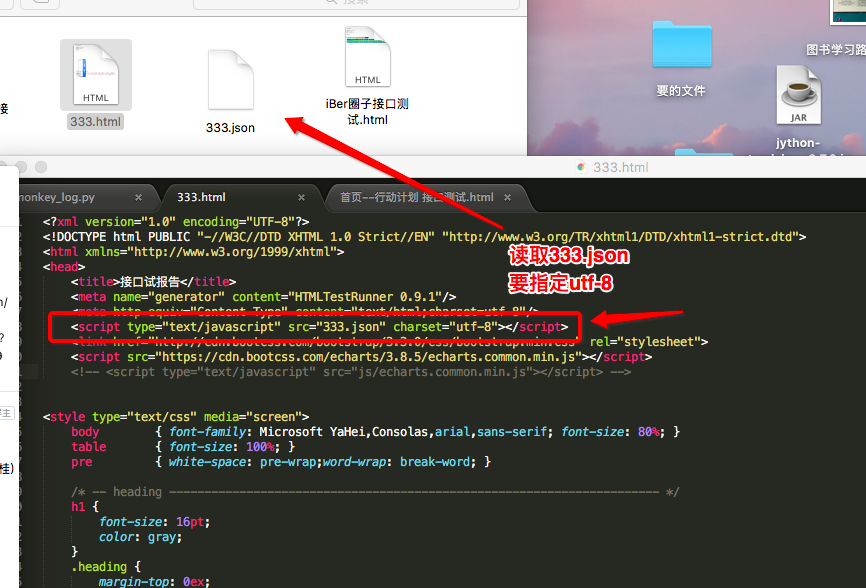Click the .heading selector line
The image size is (866, 588).
[105, 566]
